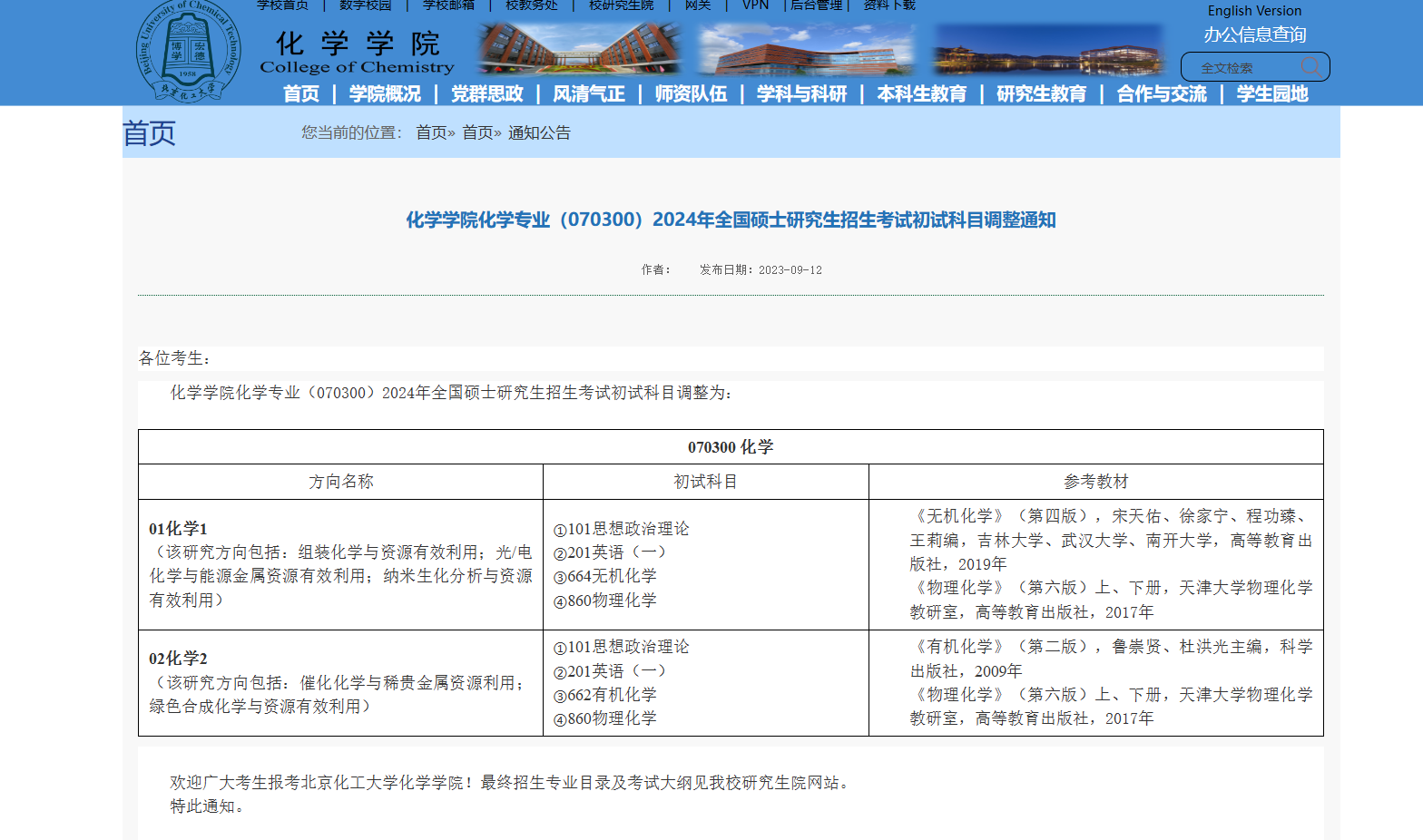Click ①101思想政治理论 in the 化学1 row
The image size is (1423, 840).
(622, 529)
